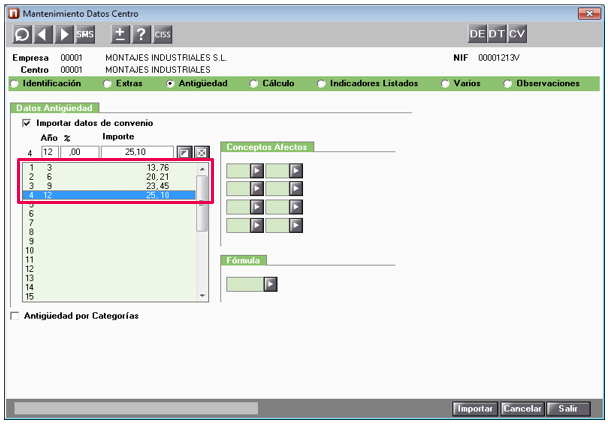The width and height of the screenshot is (608, 424).
Task: Select the Antigüedad radio option
Action: coord(170,84)
